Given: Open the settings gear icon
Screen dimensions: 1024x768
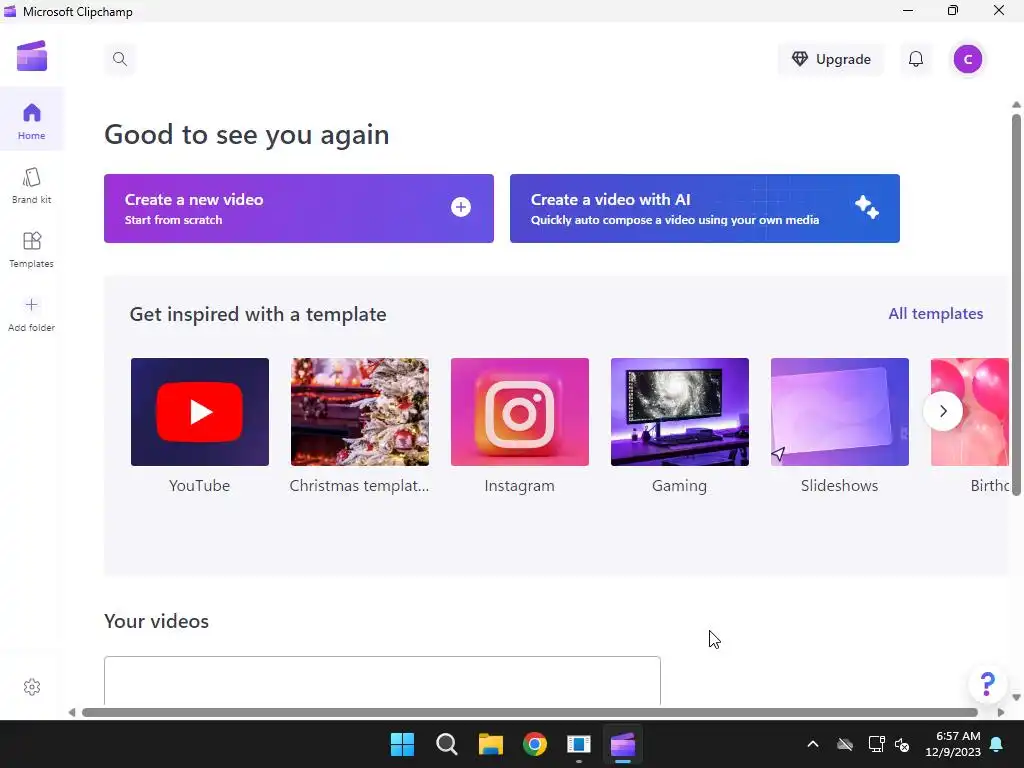Looking at the screenshot, I should [x=31, y=687].
